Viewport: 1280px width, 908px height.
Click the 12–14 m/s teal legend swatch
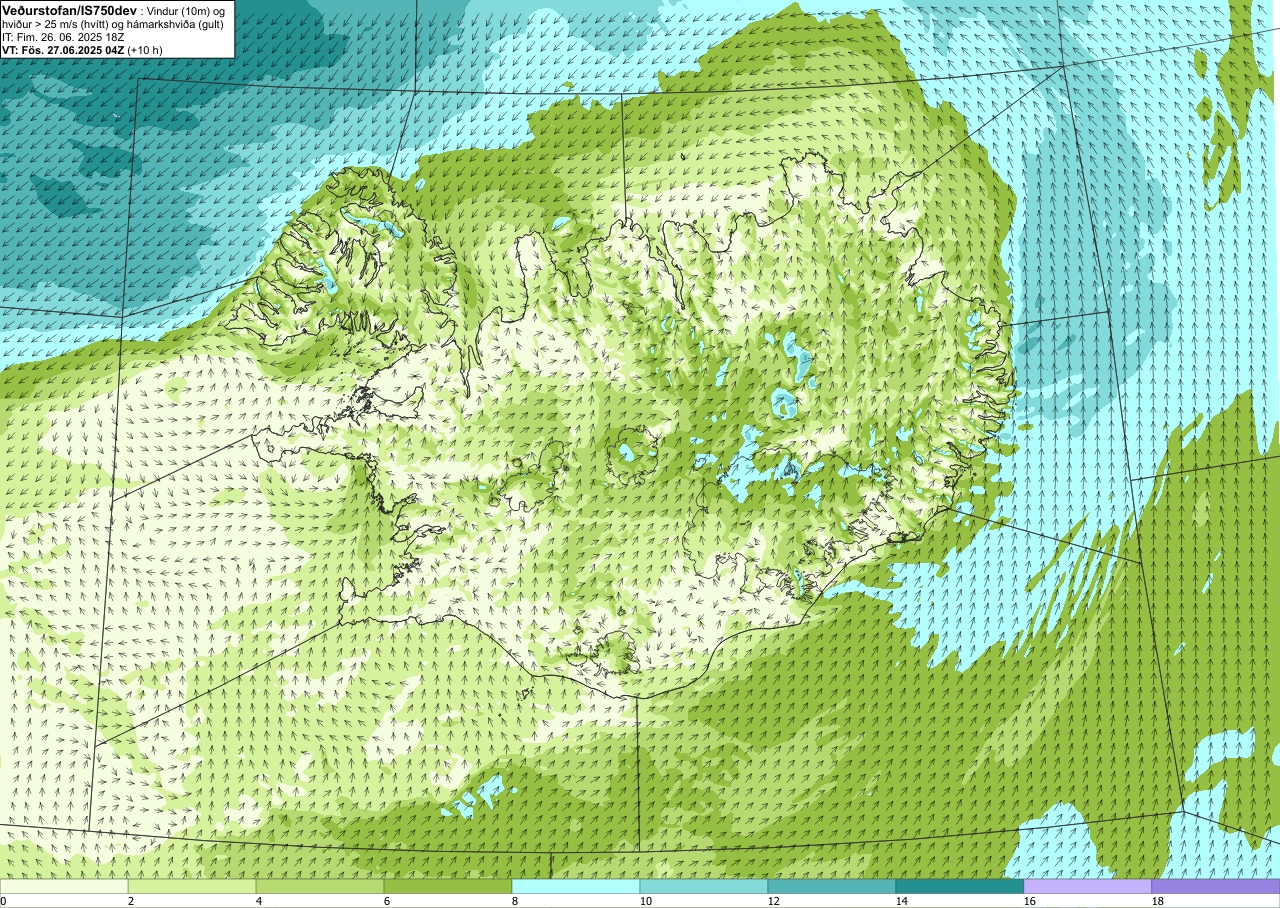click(832, 886)
